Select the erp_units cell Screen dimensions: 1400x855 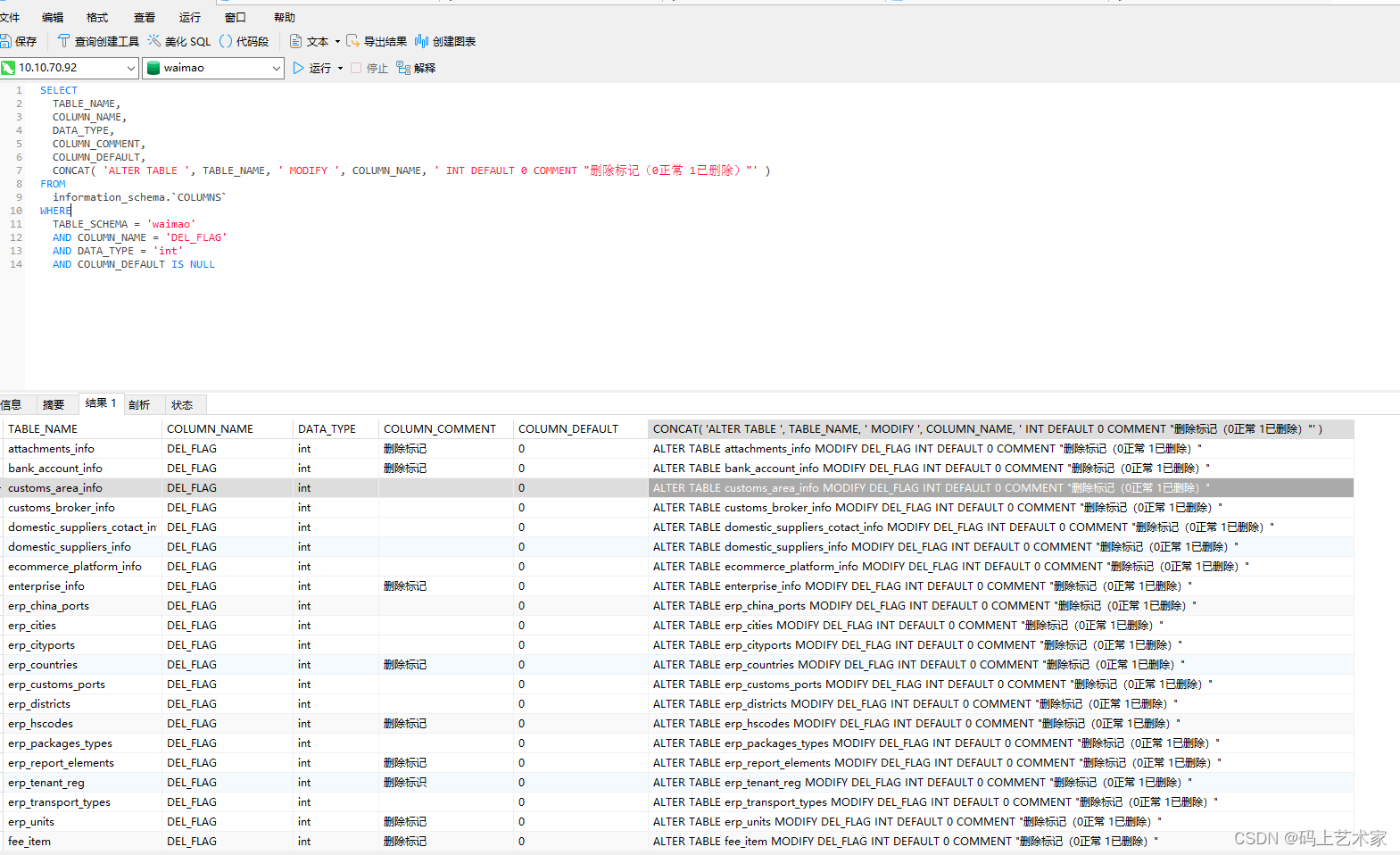(82, 821)
